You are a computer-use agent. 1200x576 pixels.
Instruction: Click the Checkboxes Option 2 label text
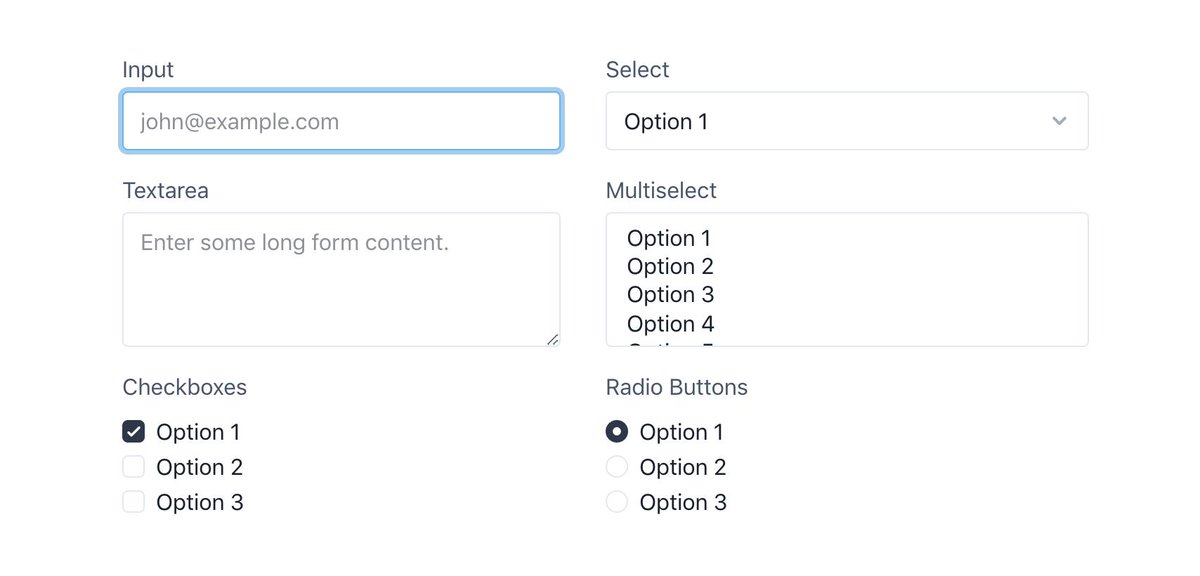[x=199, y=467]
